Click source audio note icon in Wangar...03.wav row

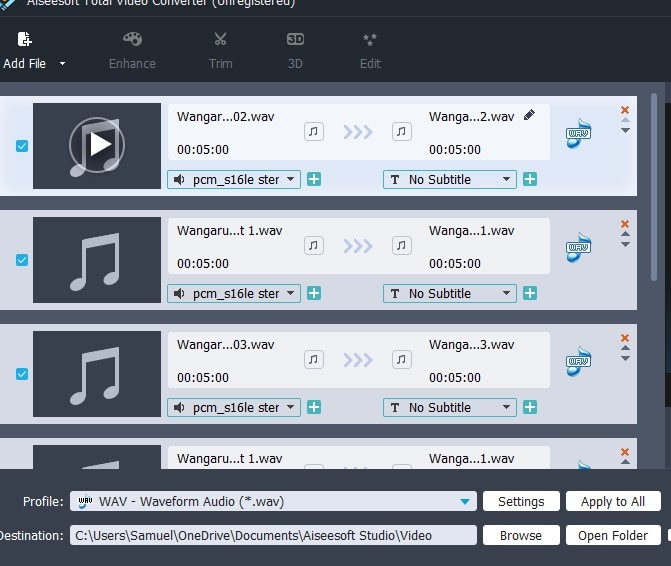[x=314, y=359]
